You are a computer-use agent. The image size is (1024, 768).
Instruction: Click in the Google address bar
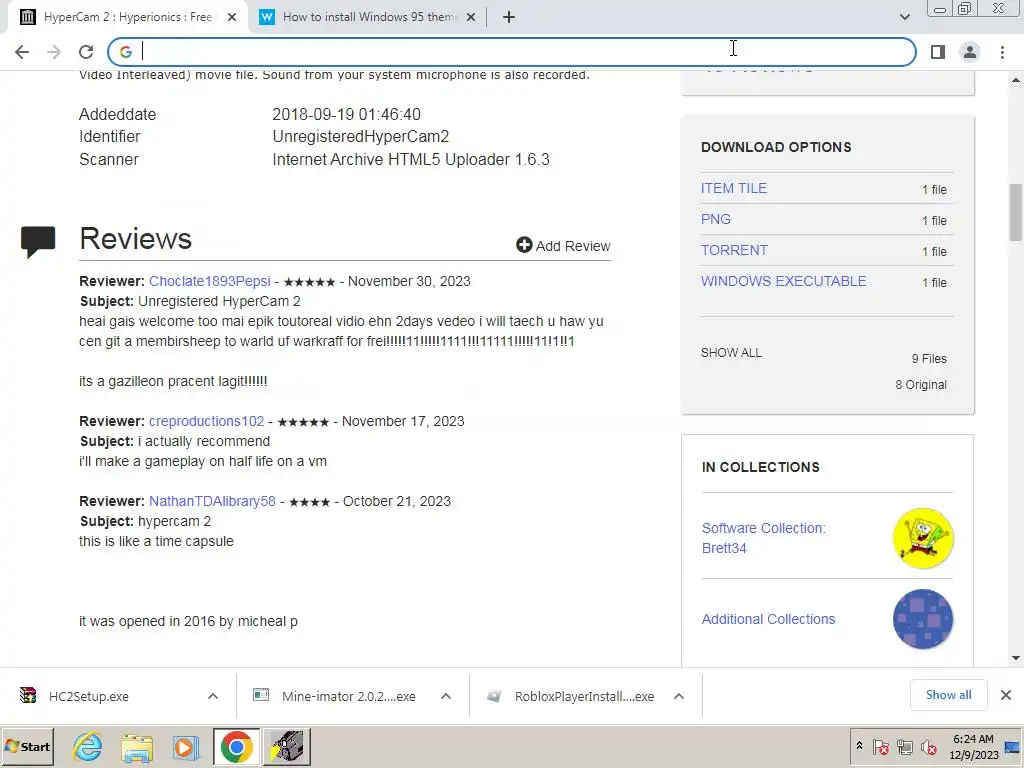512,52
